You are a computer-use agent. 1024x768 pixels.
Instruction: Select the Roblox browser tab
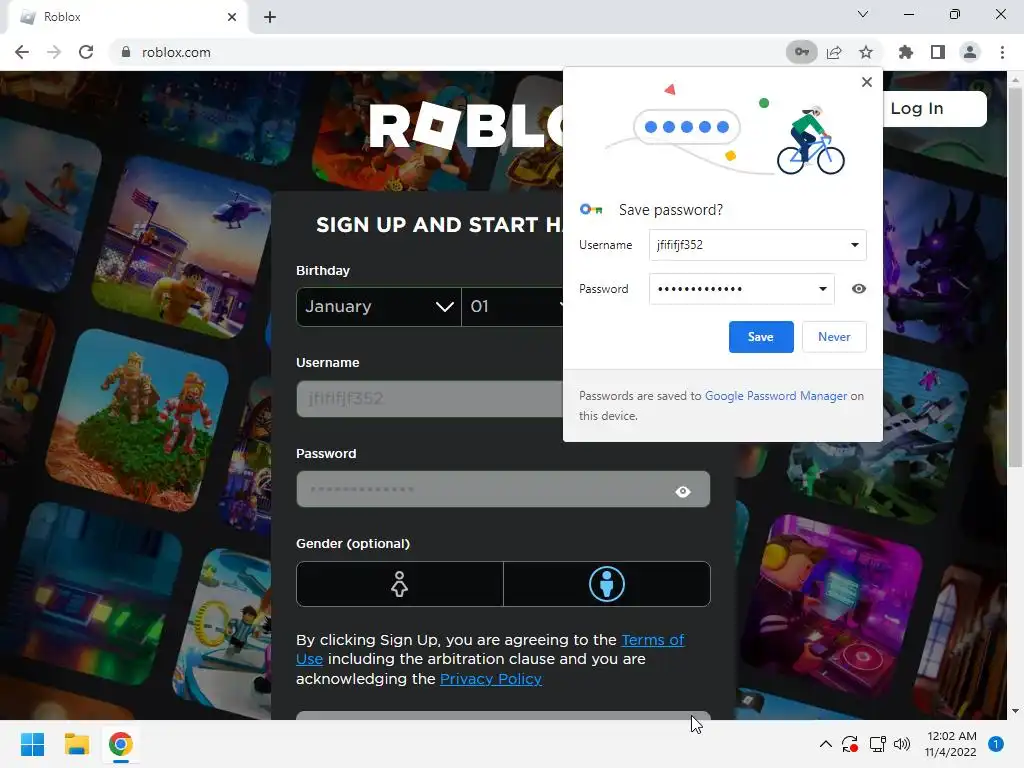[x=127, y=17]
